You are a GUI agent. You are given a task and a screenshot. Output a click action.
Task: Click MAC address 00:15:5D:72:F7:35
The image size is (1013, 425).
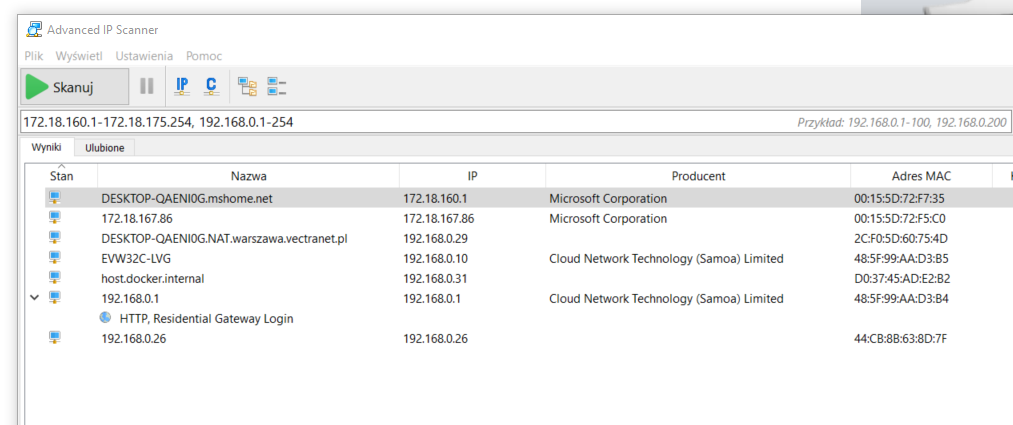[x=899, y=199]
